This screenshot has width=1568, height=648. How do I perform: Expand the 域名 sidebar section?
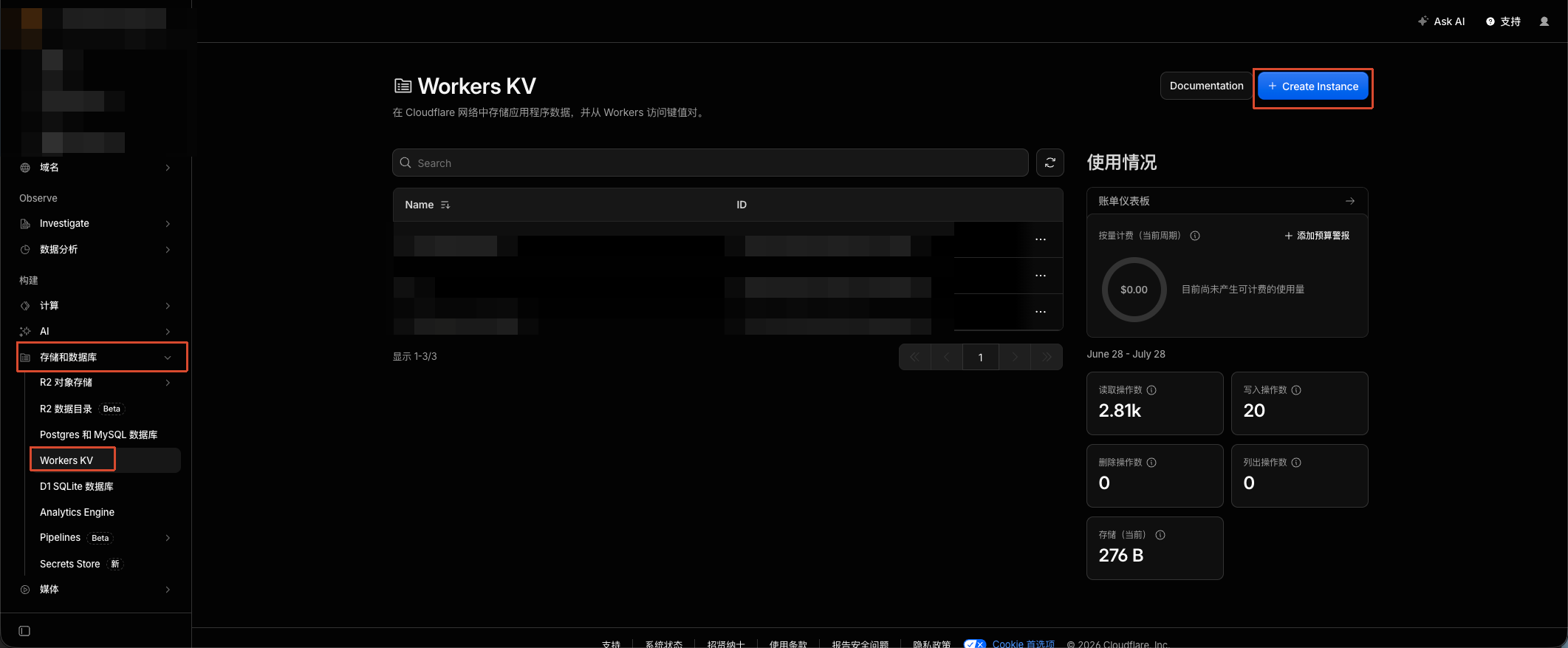click(96, 168)
